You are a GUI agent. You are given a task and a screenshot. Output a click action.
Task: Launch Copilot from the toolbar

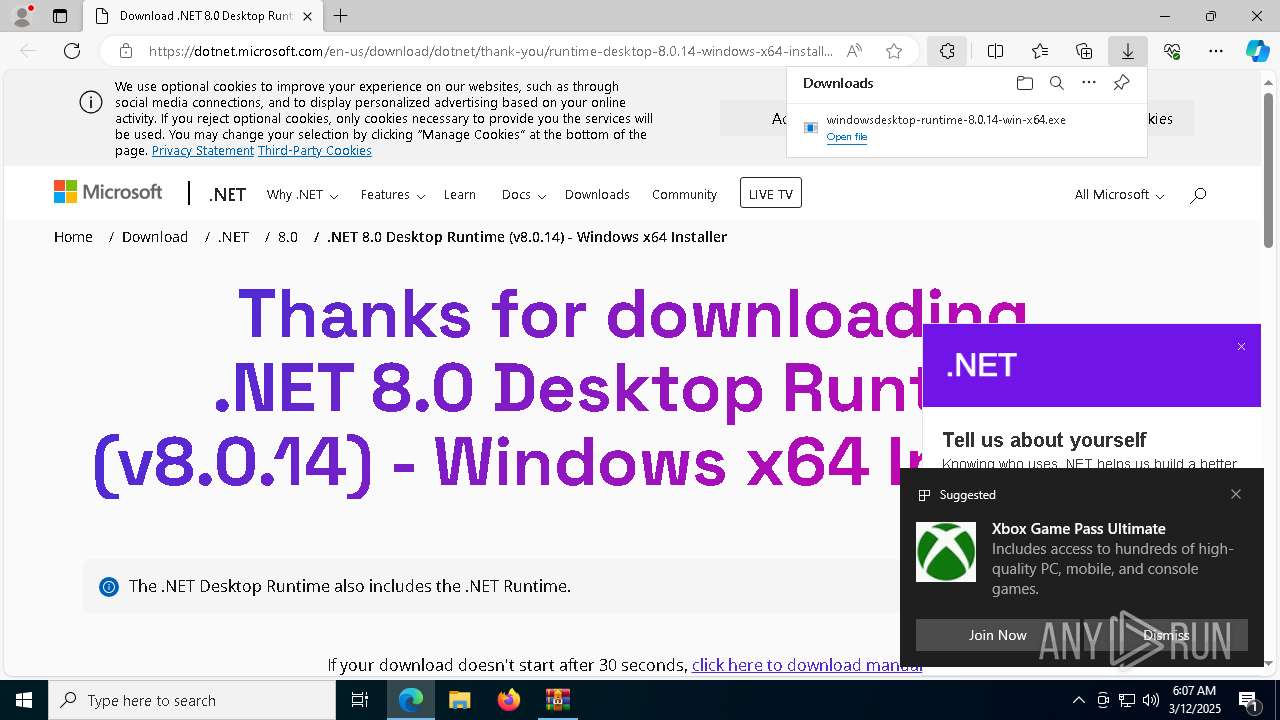tap(1257, 51)
